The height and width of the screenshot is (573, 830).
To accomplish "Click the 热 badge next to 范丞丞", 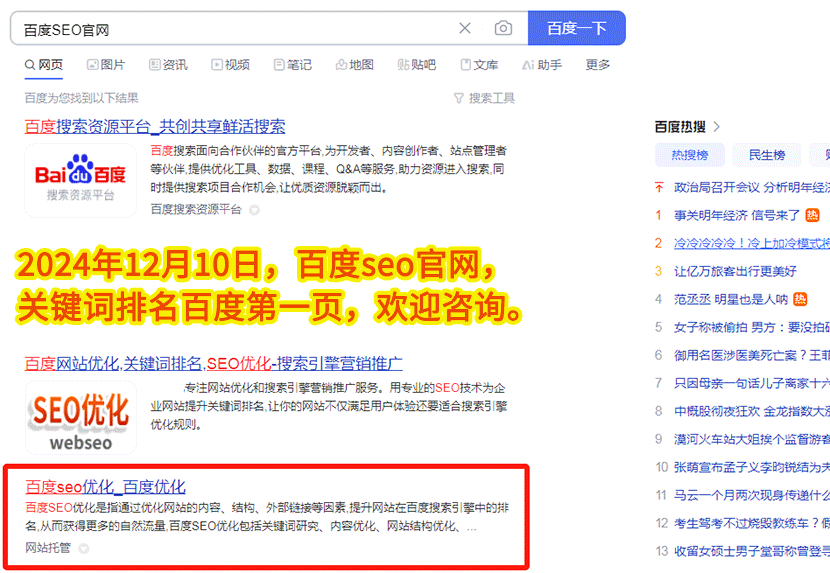I will [800, 299].
